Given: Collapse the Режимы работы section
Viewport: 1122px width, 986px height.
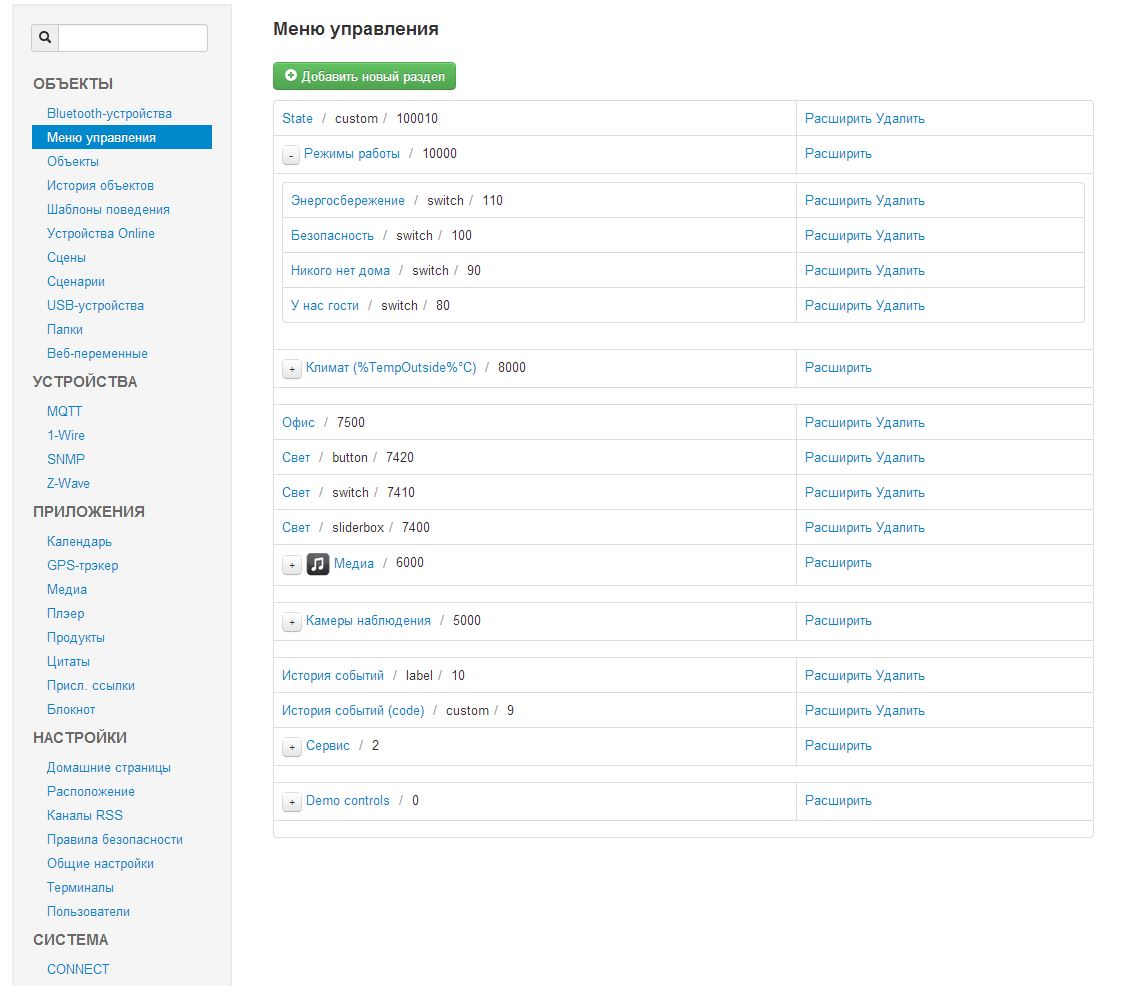Looking at the screenshot, I should [291, 155].
